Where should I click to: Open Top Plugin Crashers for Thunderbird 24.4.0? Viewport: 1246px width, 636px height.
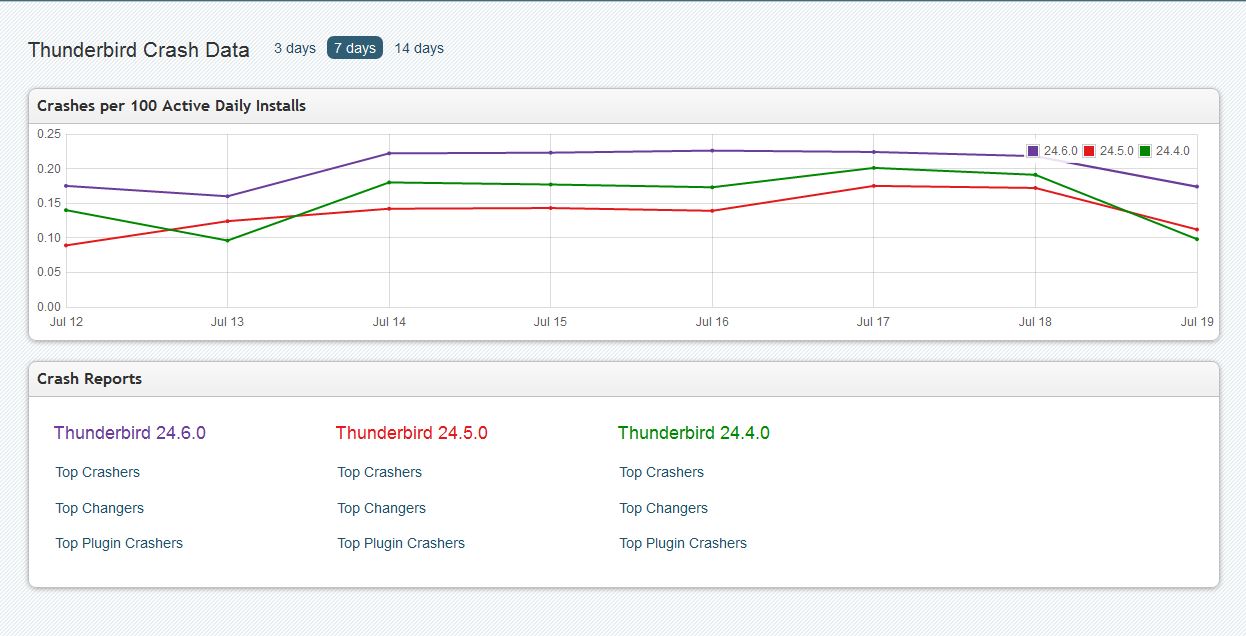(683, 543)
